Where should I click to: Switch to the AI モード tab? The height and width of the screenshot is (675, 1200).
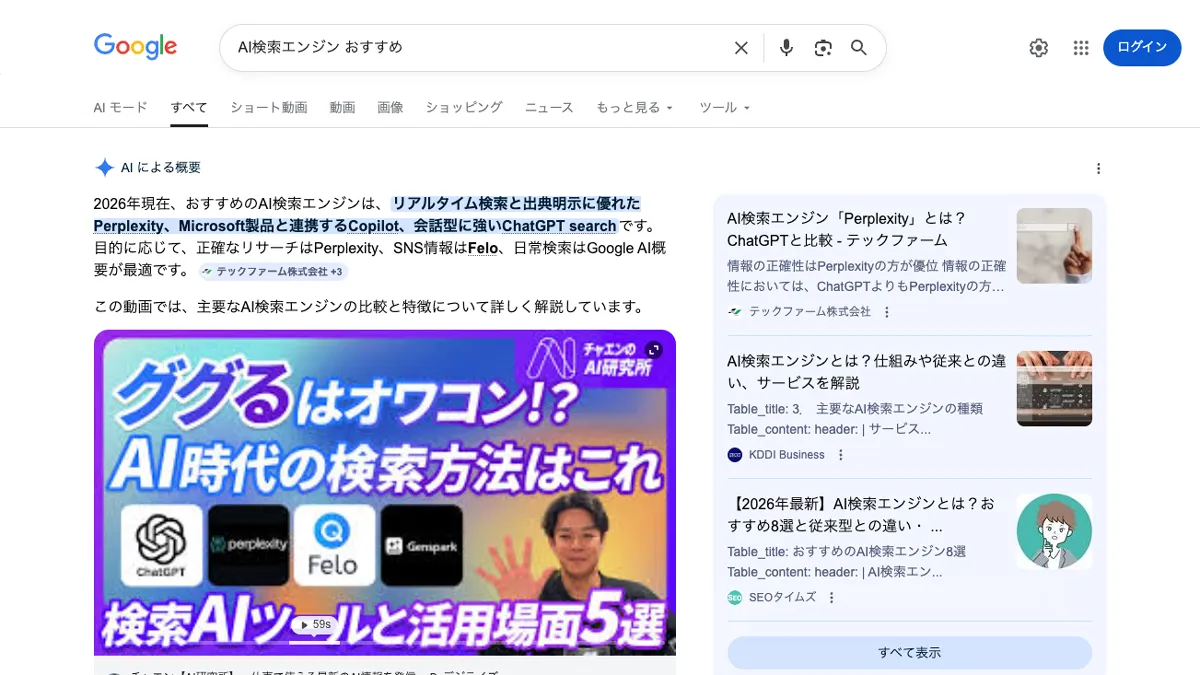click(x=120, y=107)
